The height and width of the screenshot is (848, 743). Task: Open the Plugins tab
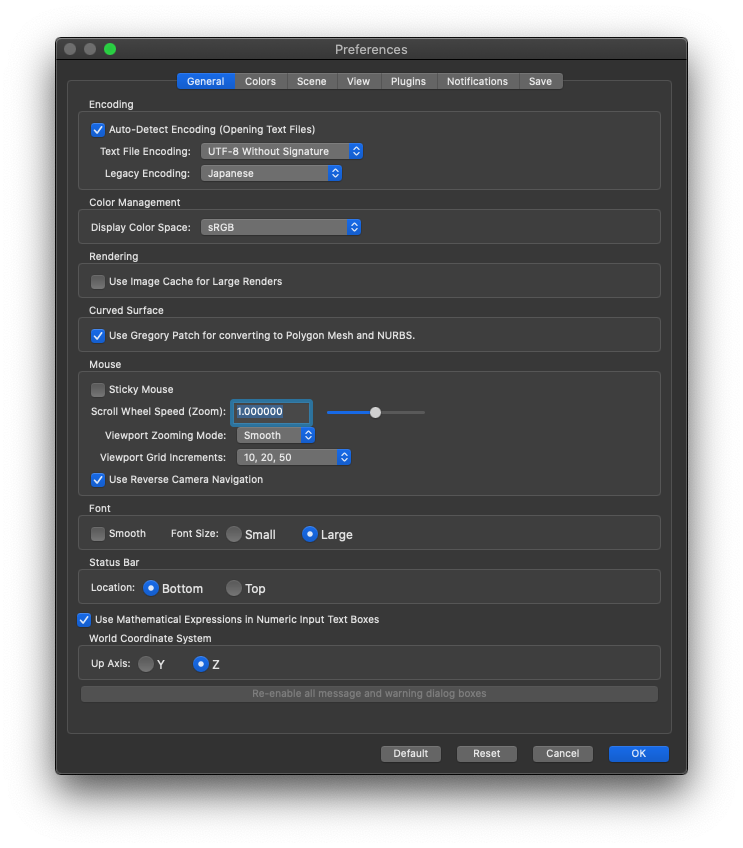pyautogui.click(x=408, y=81)
